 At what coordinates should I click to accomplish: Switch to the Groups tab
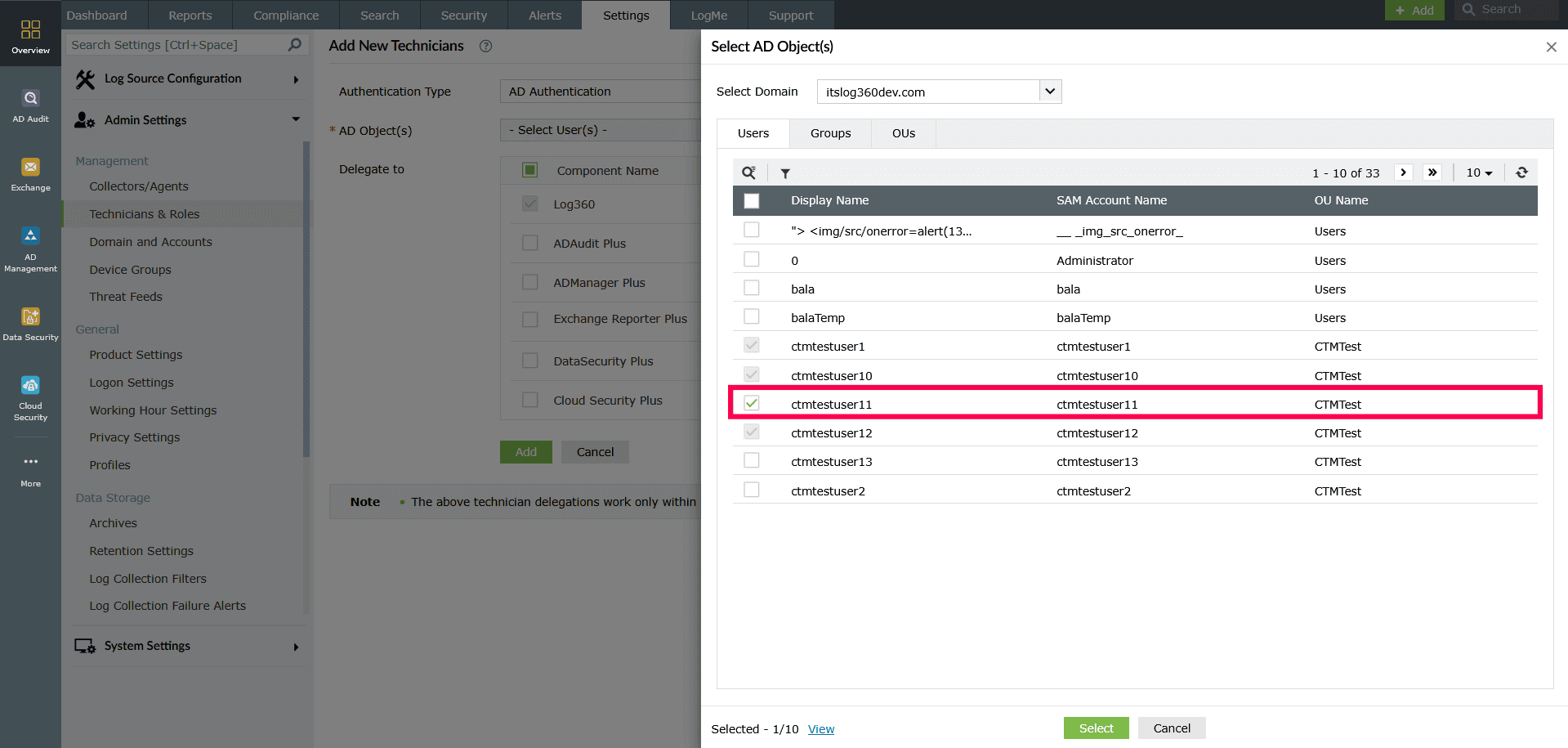coord(830,133)
